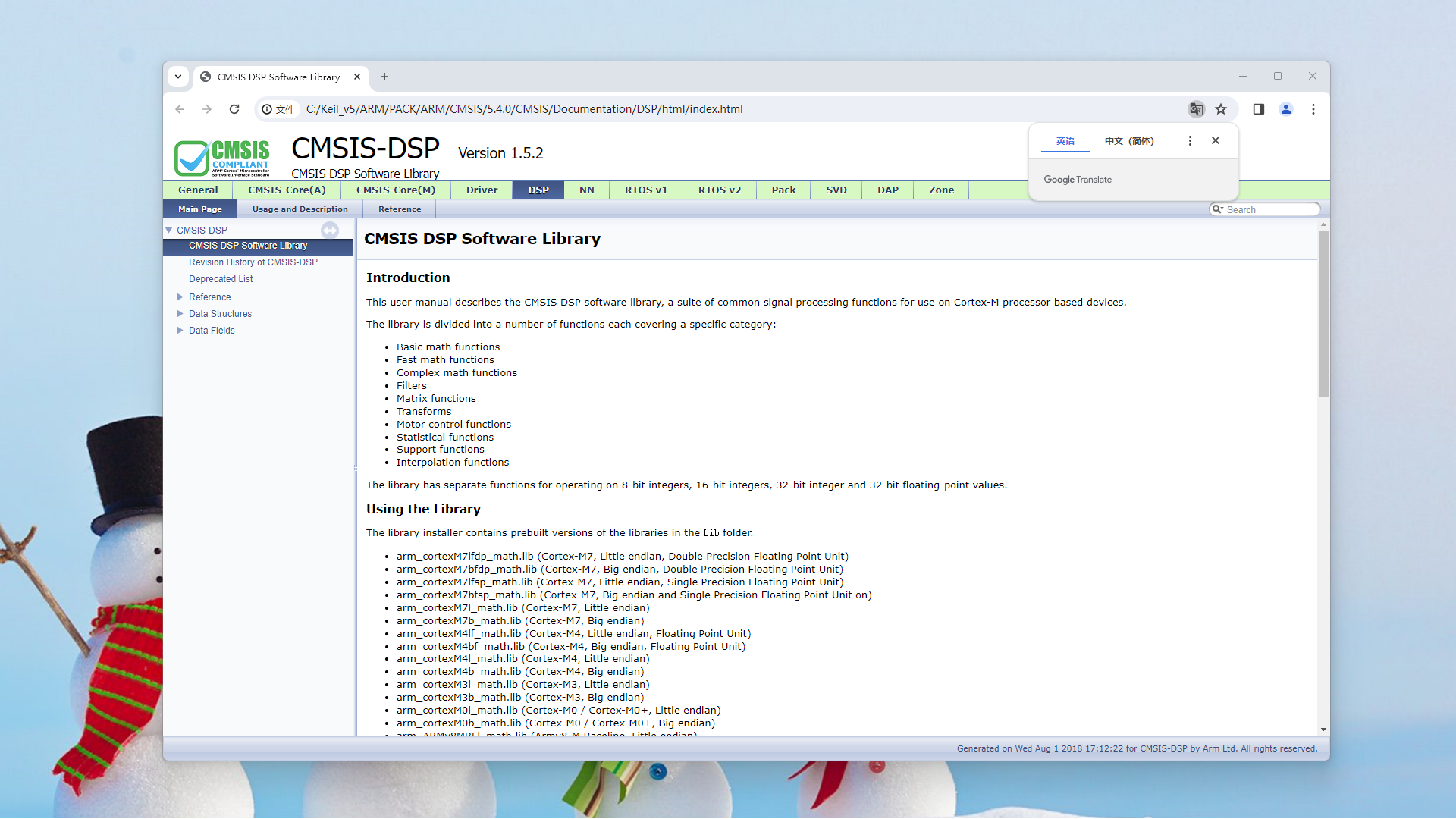Viewport: 1456px width, 819px height.
Task: Open a new browser tab with plus icon
Action: tap(384, 77)
